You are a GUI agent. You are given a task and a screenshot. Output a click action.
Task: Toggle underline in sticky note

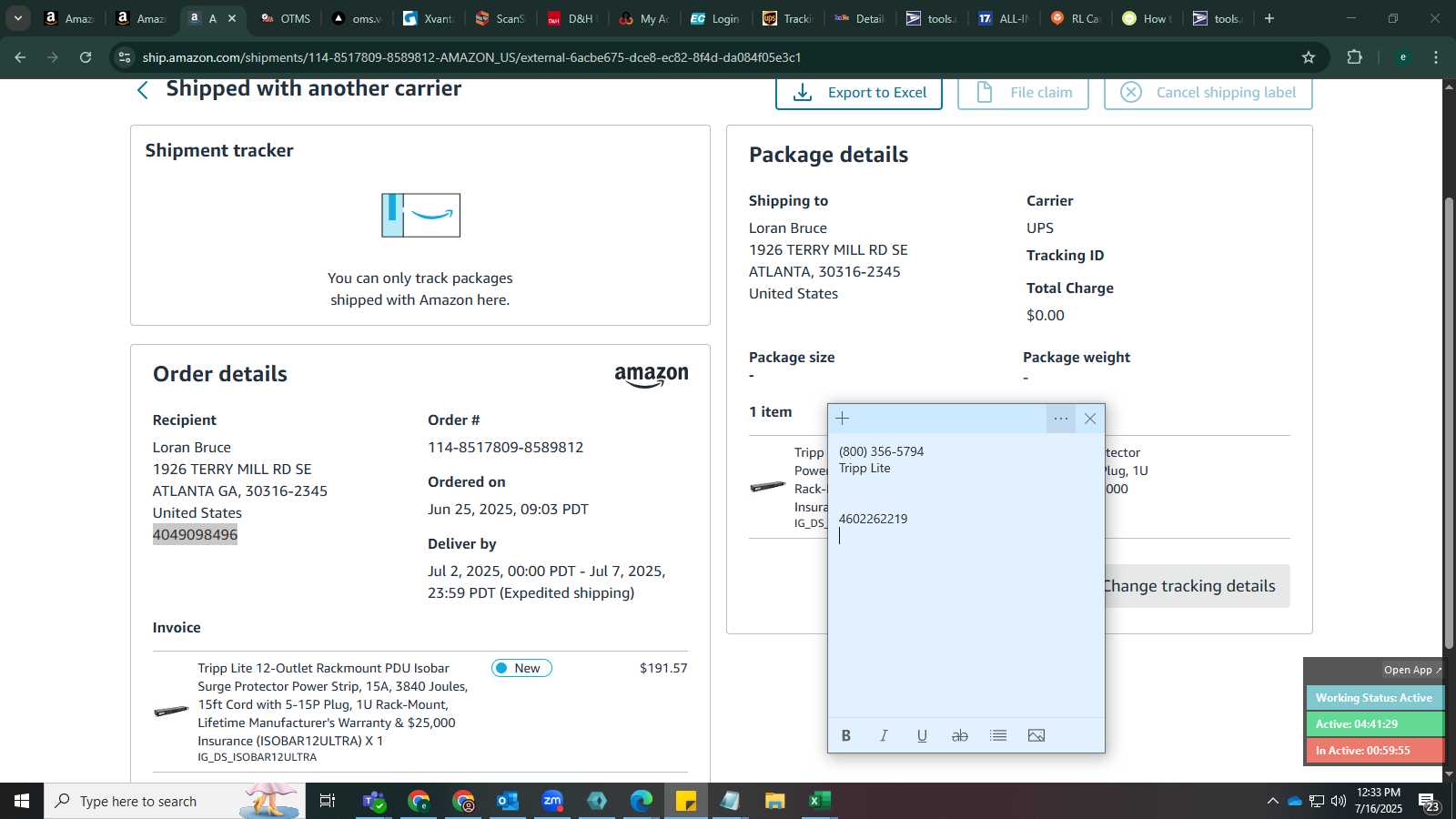[x=922, y=735]
